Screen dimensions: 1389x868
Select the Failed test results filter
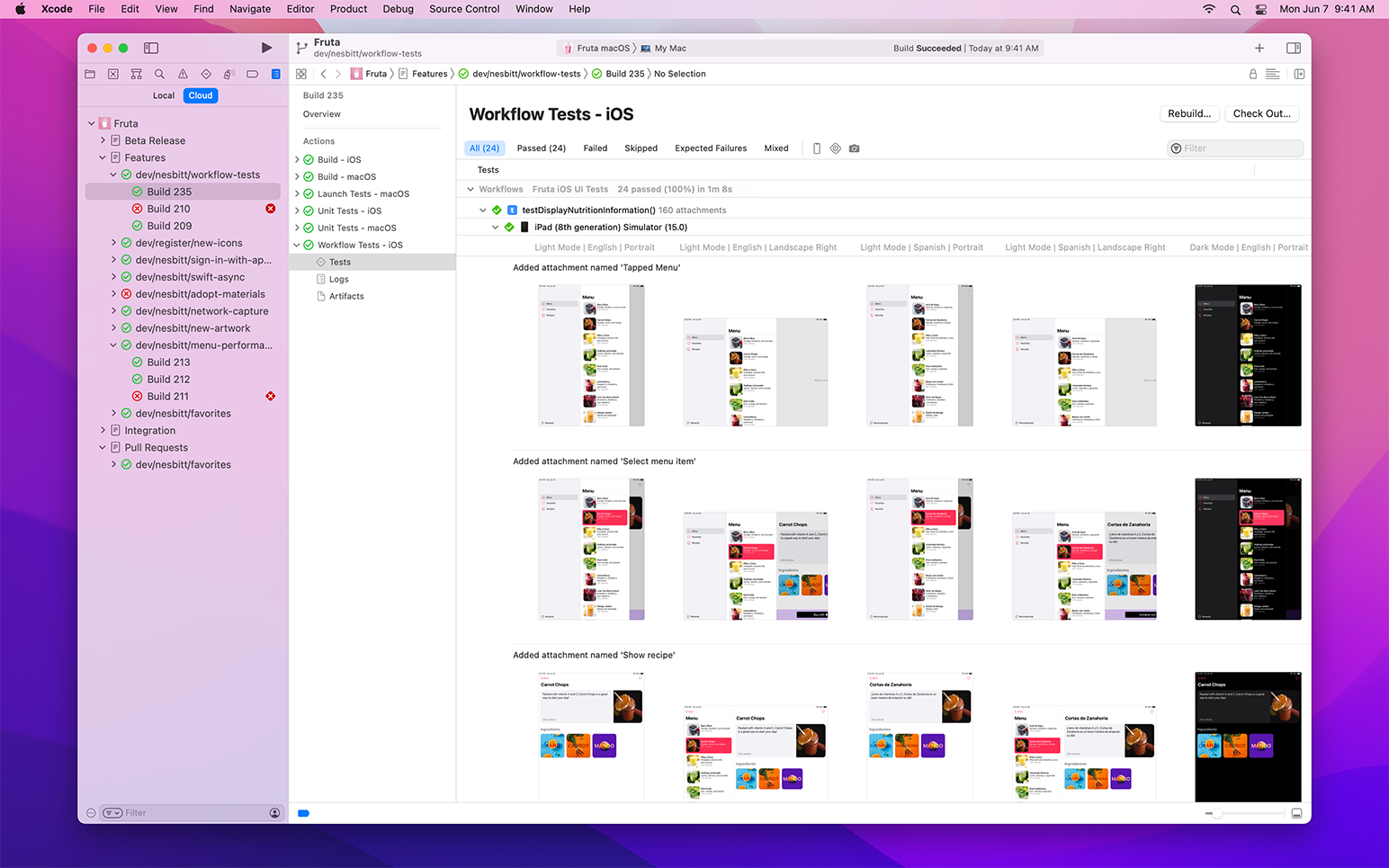[595, 148]
